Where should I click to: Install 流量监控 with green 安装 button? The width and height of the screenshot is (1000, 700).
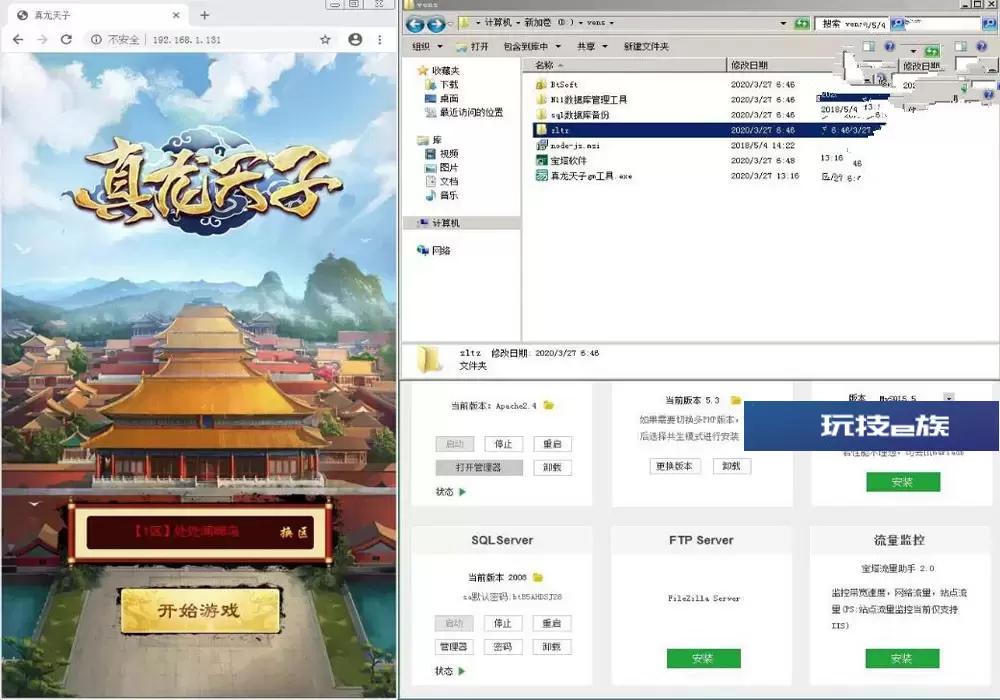902,659
